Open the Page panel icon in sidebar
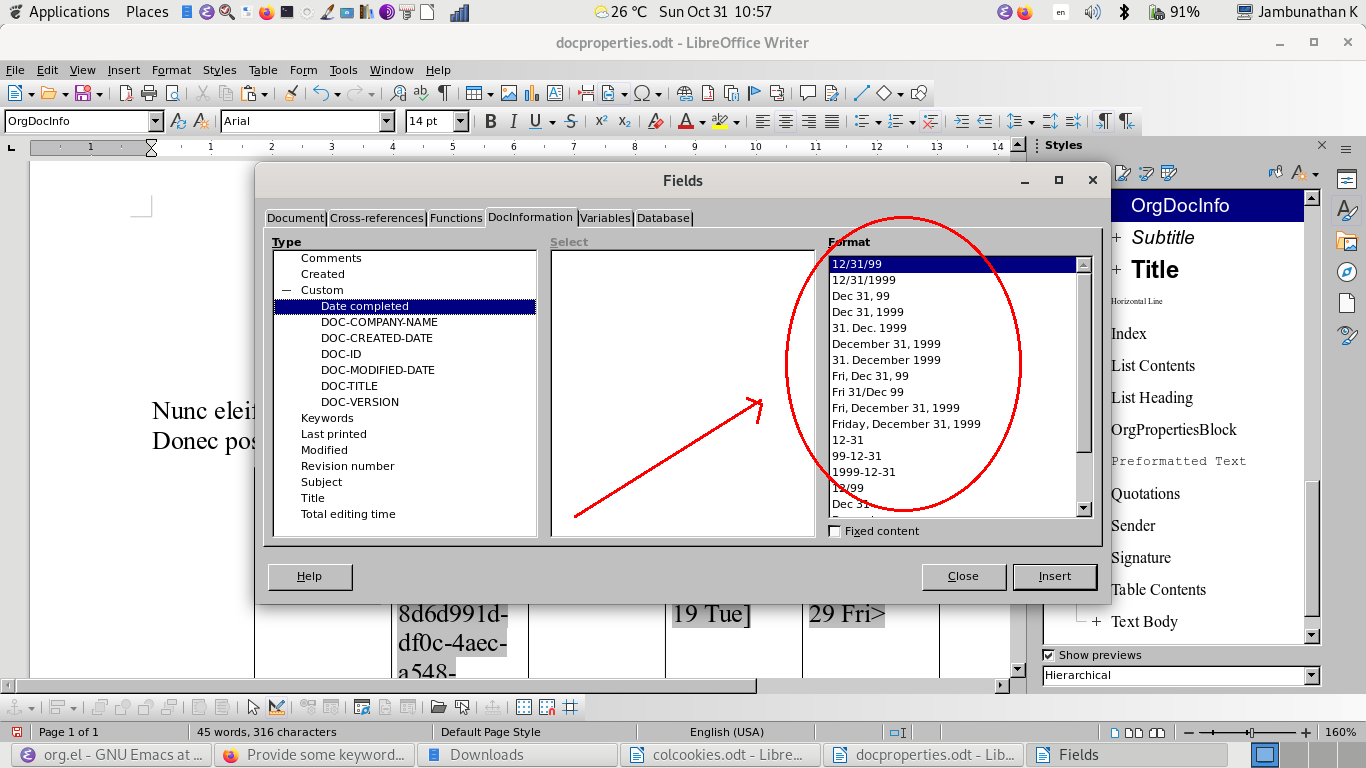The width and height of the screenshot is (1366, 768). pos(1347,304)
